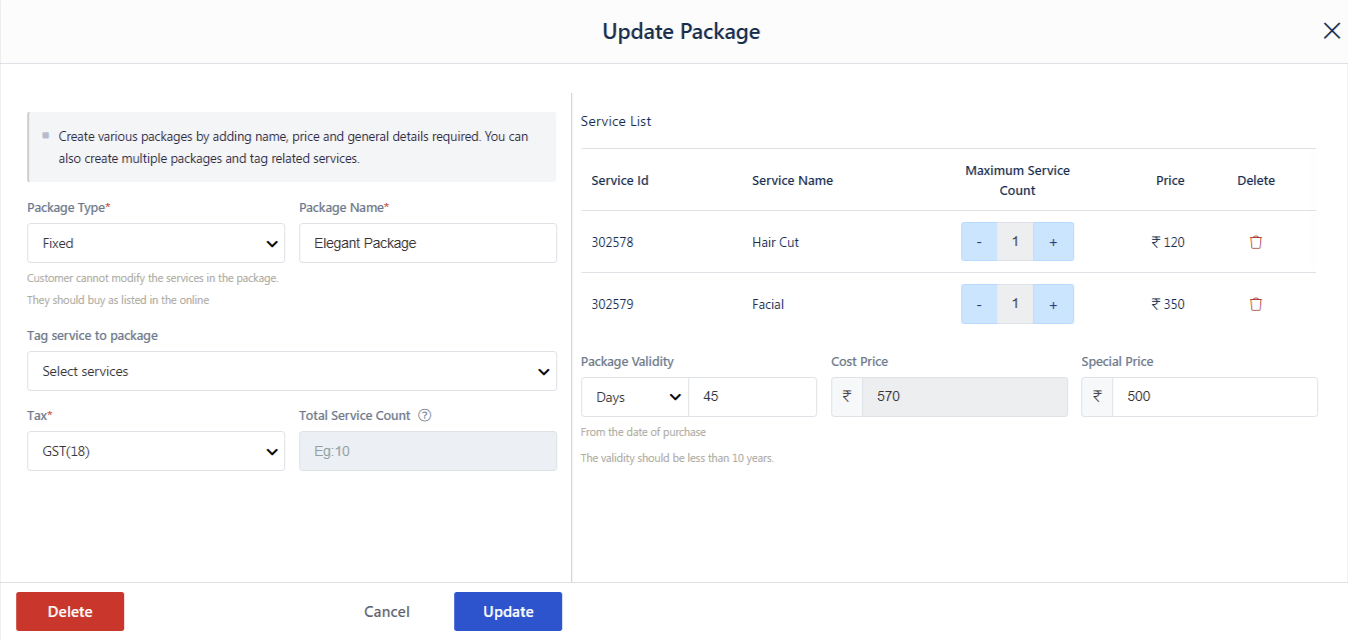Click the ₹ 350 price cell

pos(1168,304)
